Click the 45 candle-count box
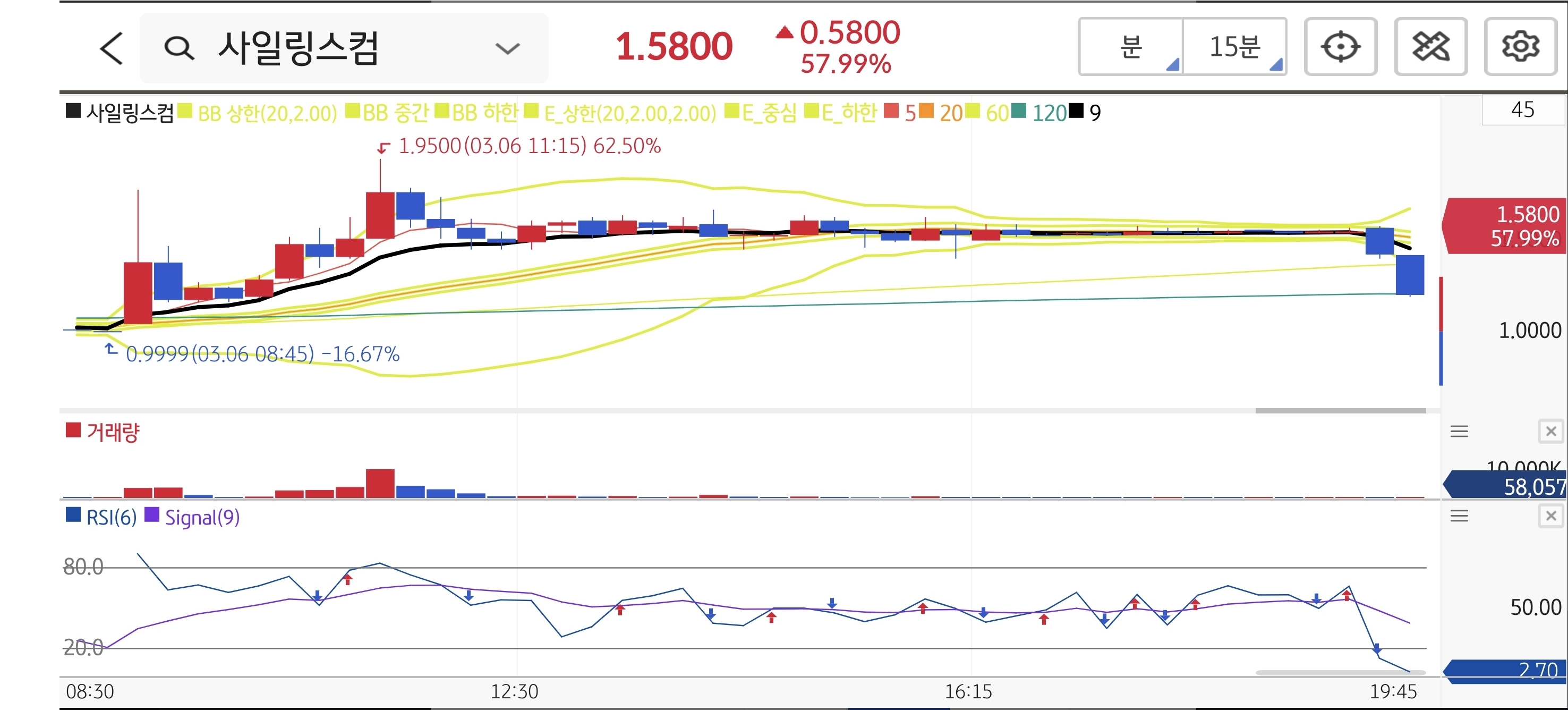The image size is (1568, 710). [x=1522, y=110]
